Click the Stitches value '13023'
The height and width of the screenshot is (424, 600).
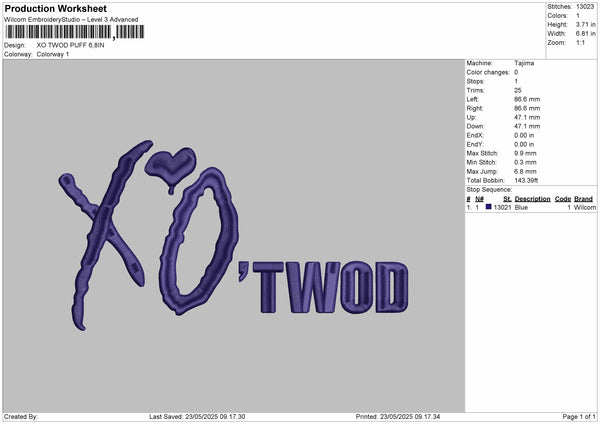click(585, 7)
